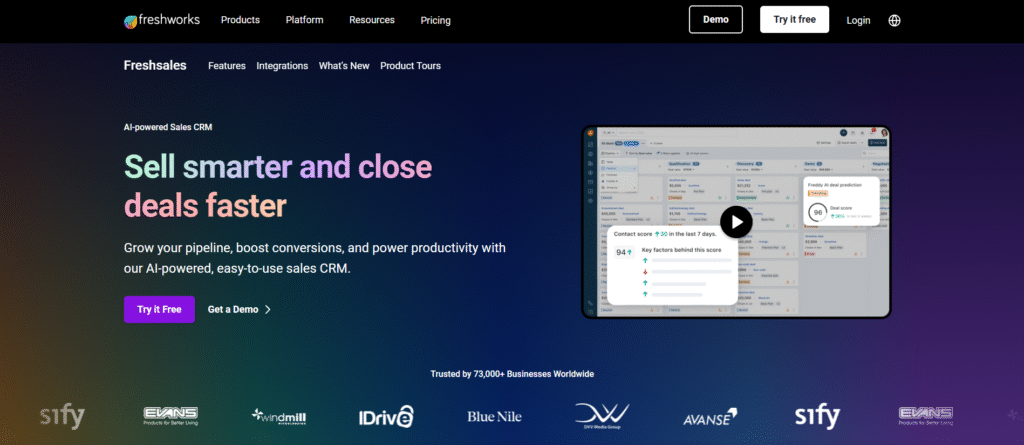Go to the Pricing page
Image resolution: width=1024 pixels, height=445 pixels.
(436, 20)
